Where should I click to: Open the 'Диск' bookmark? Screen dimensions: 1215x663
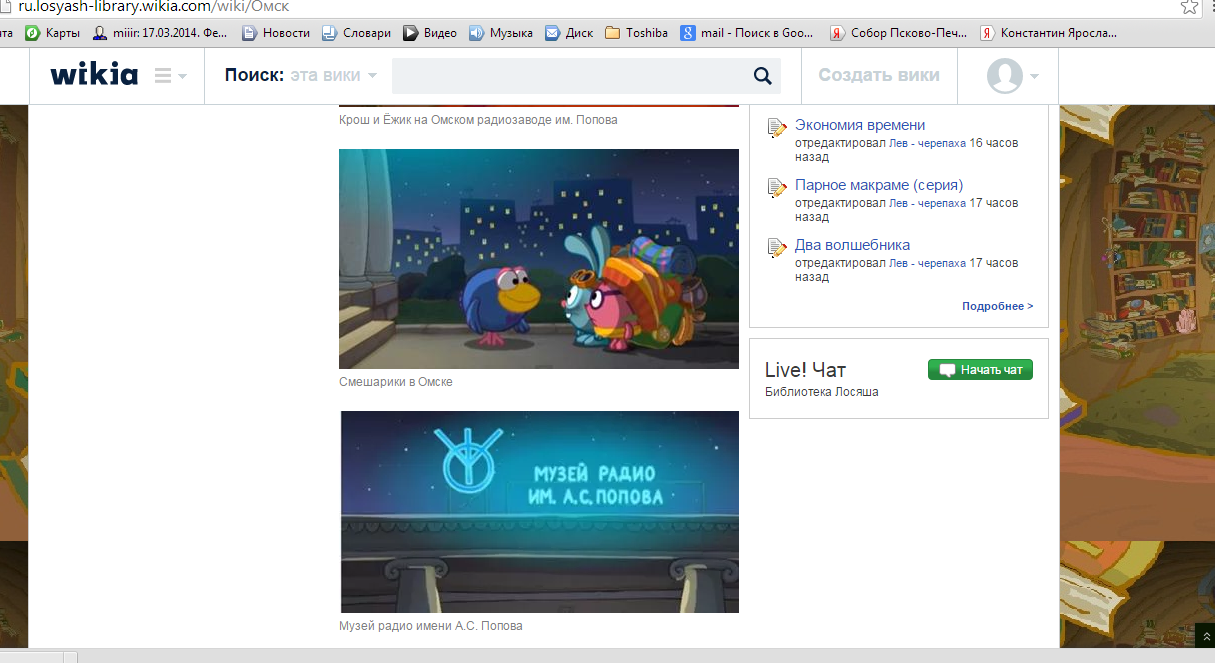pos(569,33)
